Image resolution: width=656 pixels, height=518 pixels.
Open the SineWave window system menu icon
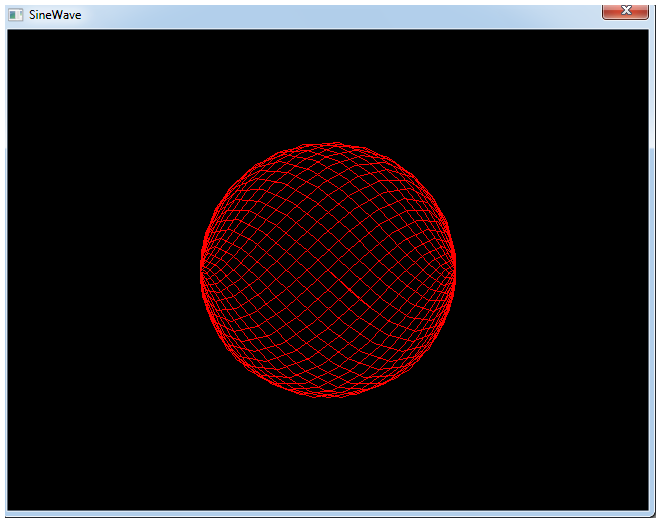point(16,15)
